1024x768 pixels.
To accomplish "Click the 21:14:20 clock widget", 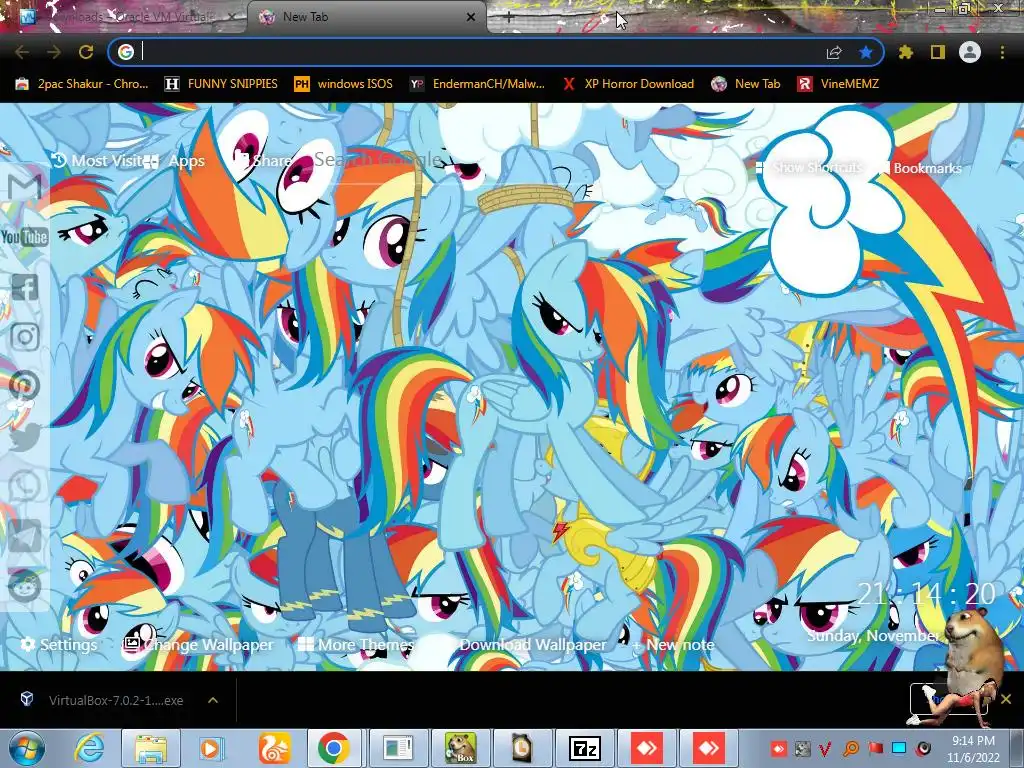I will click(x=926, y=594).
